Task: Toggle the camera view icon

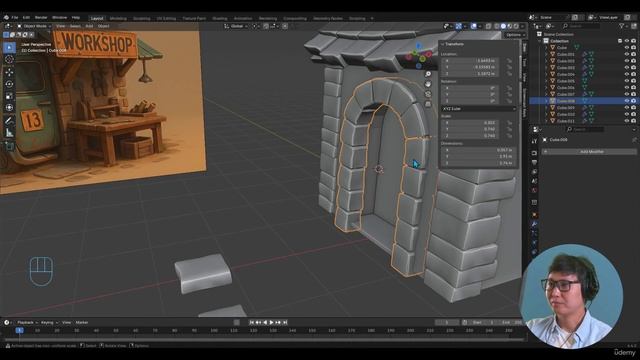Action: (428, 94)
